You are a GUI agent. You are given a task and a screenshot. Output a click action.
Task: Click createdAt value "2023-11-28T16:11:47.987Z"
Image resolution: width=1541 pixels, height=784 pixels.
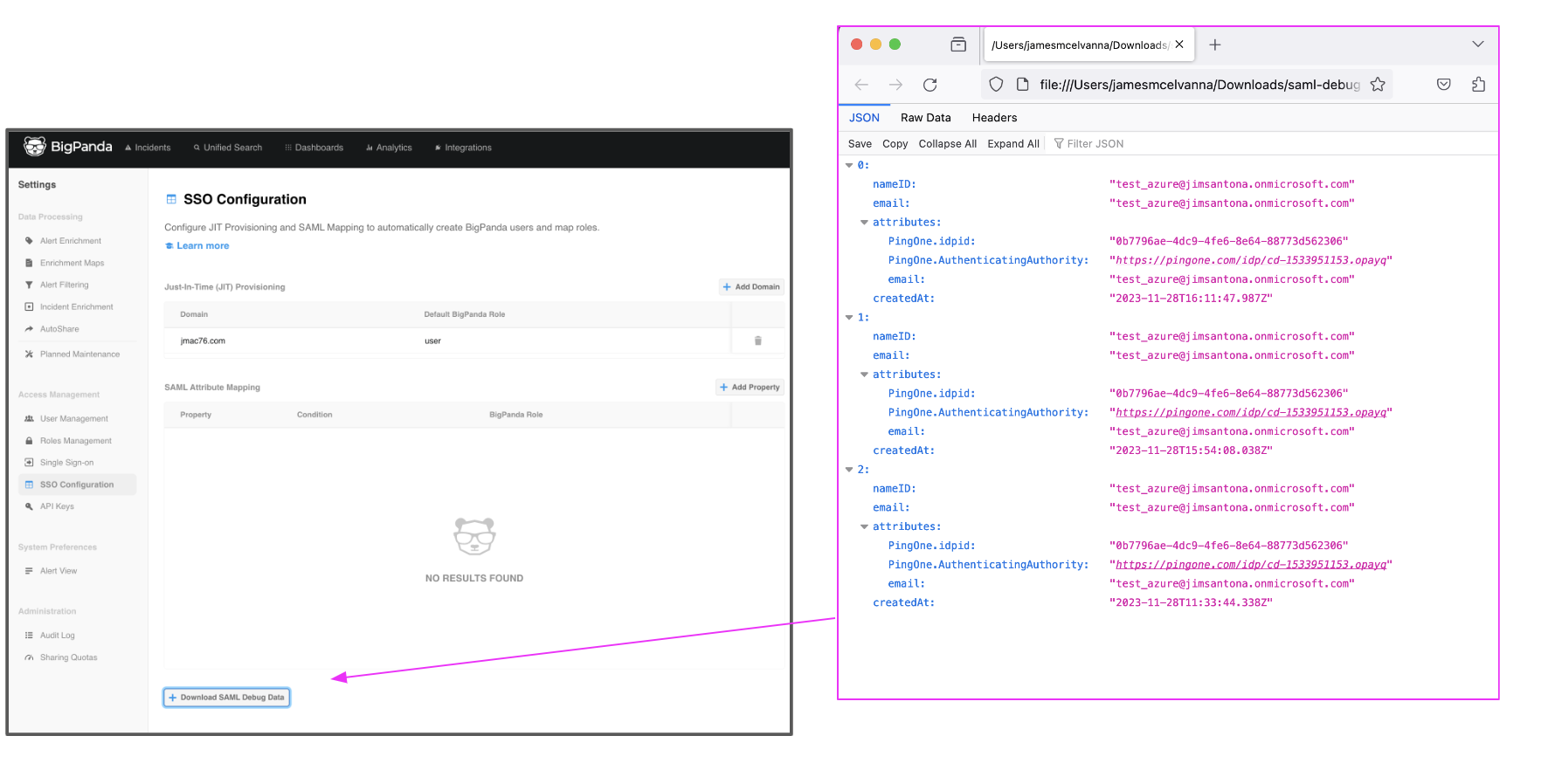pos(1191,299)
